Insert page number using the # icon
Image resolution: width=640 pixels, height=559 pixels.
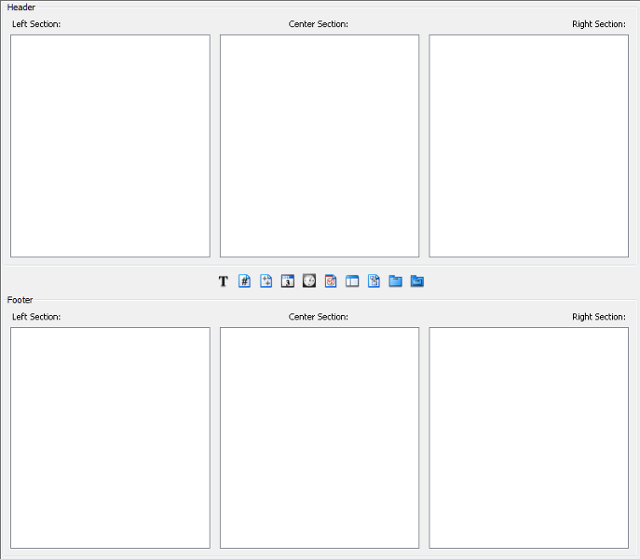click(244, 281)
